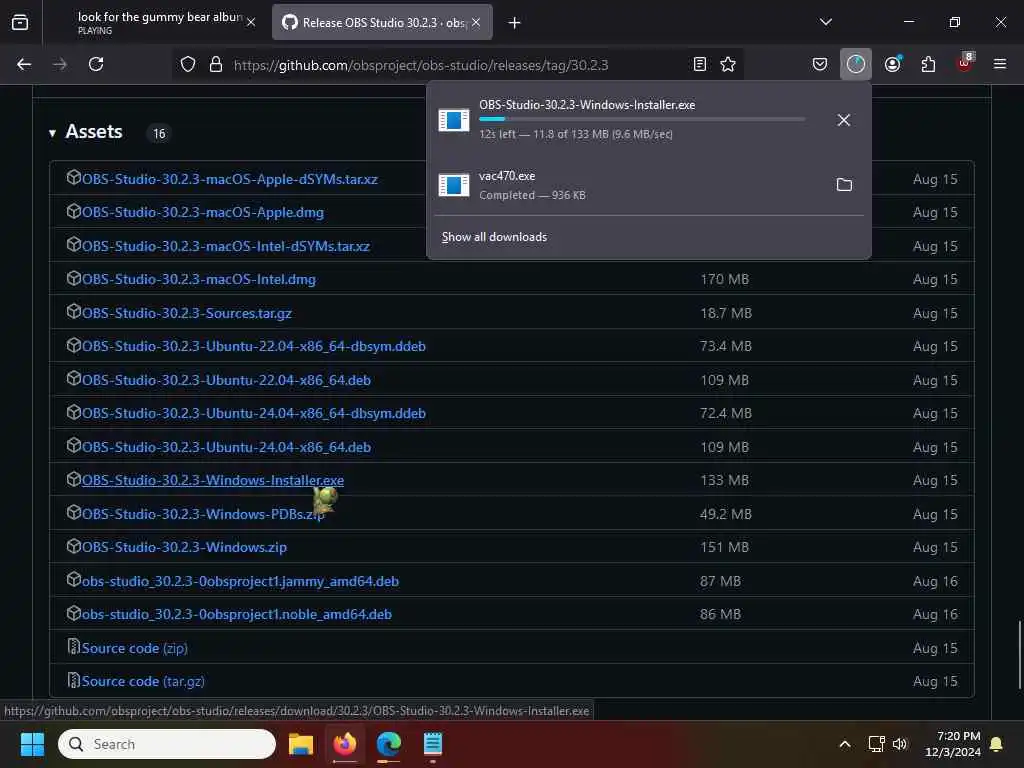The height and width of the screenshot is (768, 1024).
Task: Click the taskbar Search box
Action: click(x=167, y=744)
